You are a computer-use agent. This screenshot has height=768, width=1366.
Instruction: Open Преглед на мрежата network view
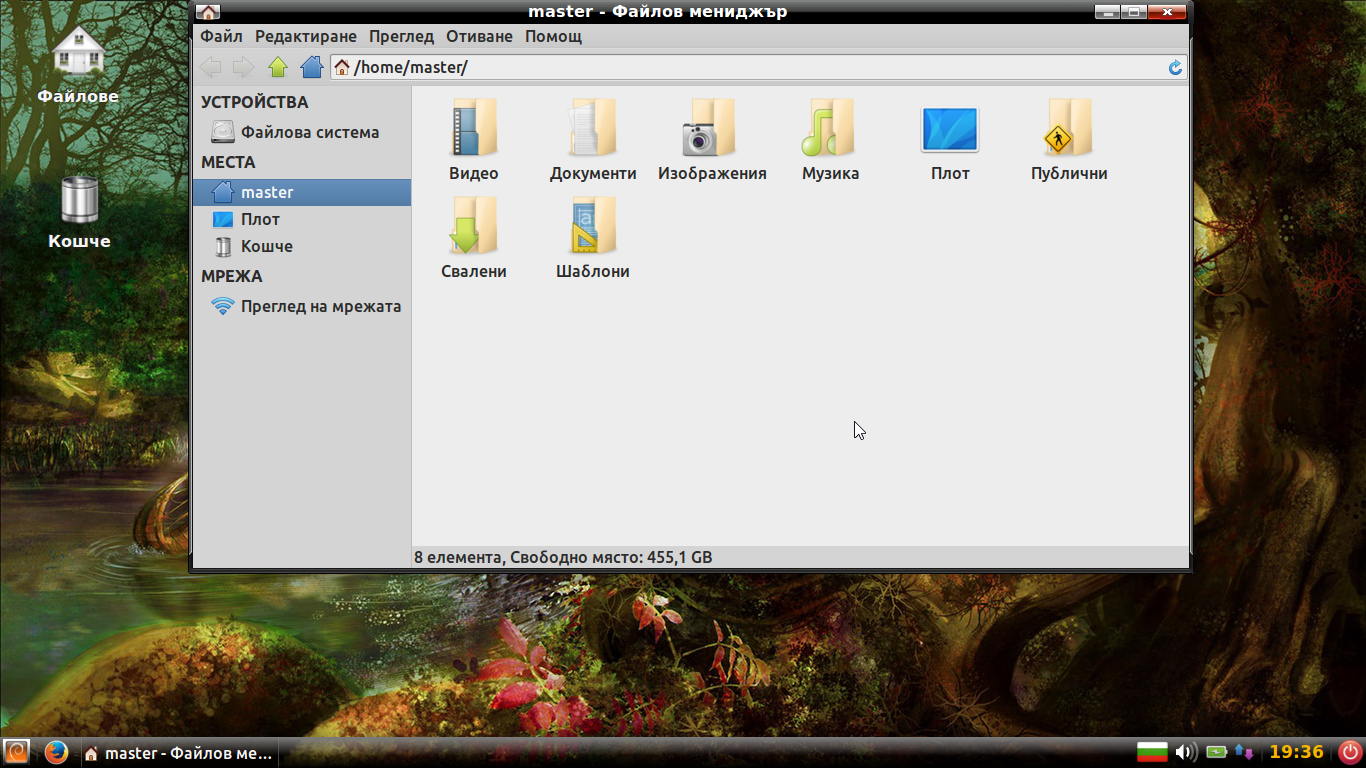[x=301, y=306]
